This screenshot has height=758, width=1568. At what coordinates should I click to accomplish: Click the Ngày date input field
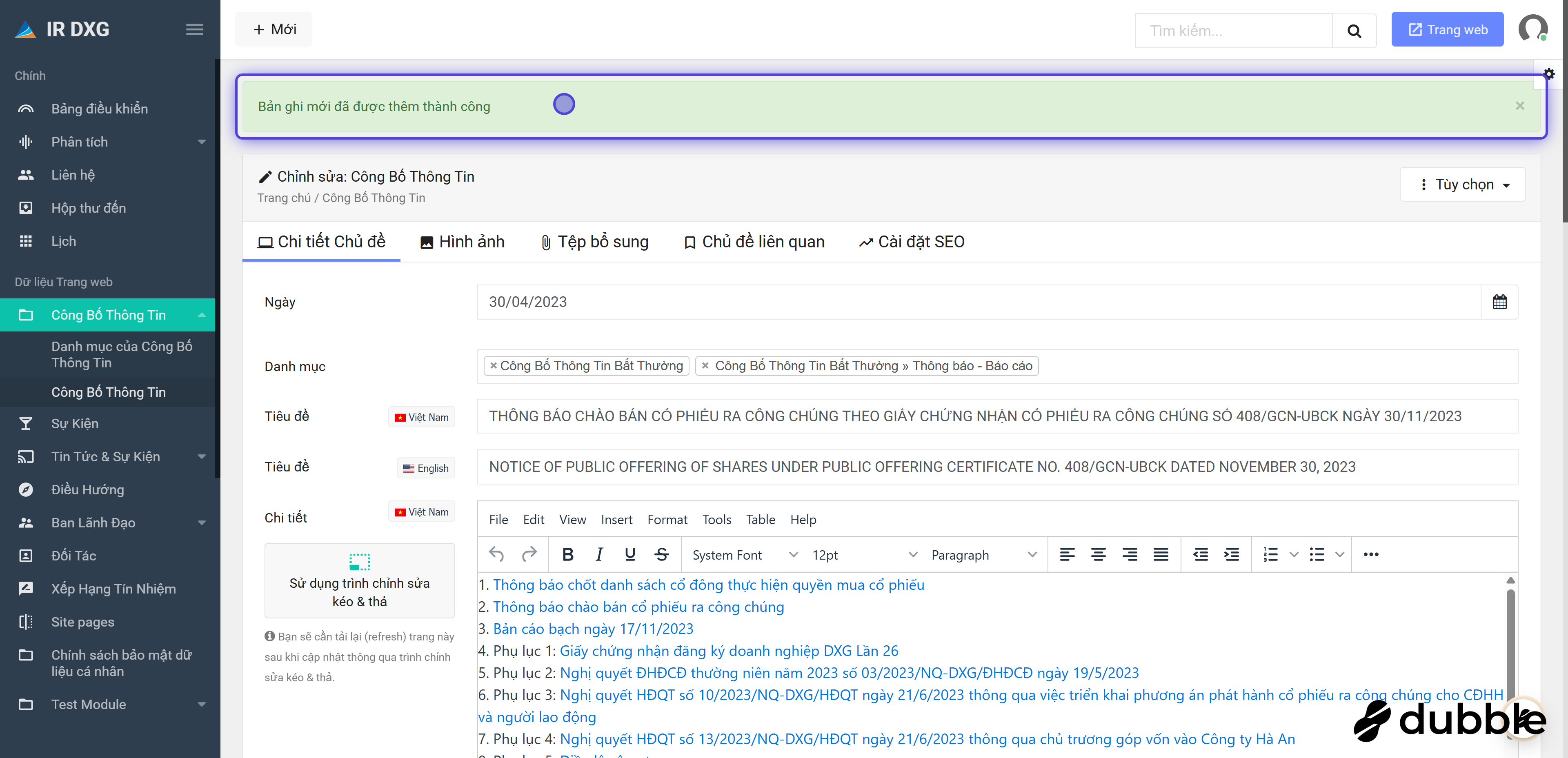click(x=979, y=302)
